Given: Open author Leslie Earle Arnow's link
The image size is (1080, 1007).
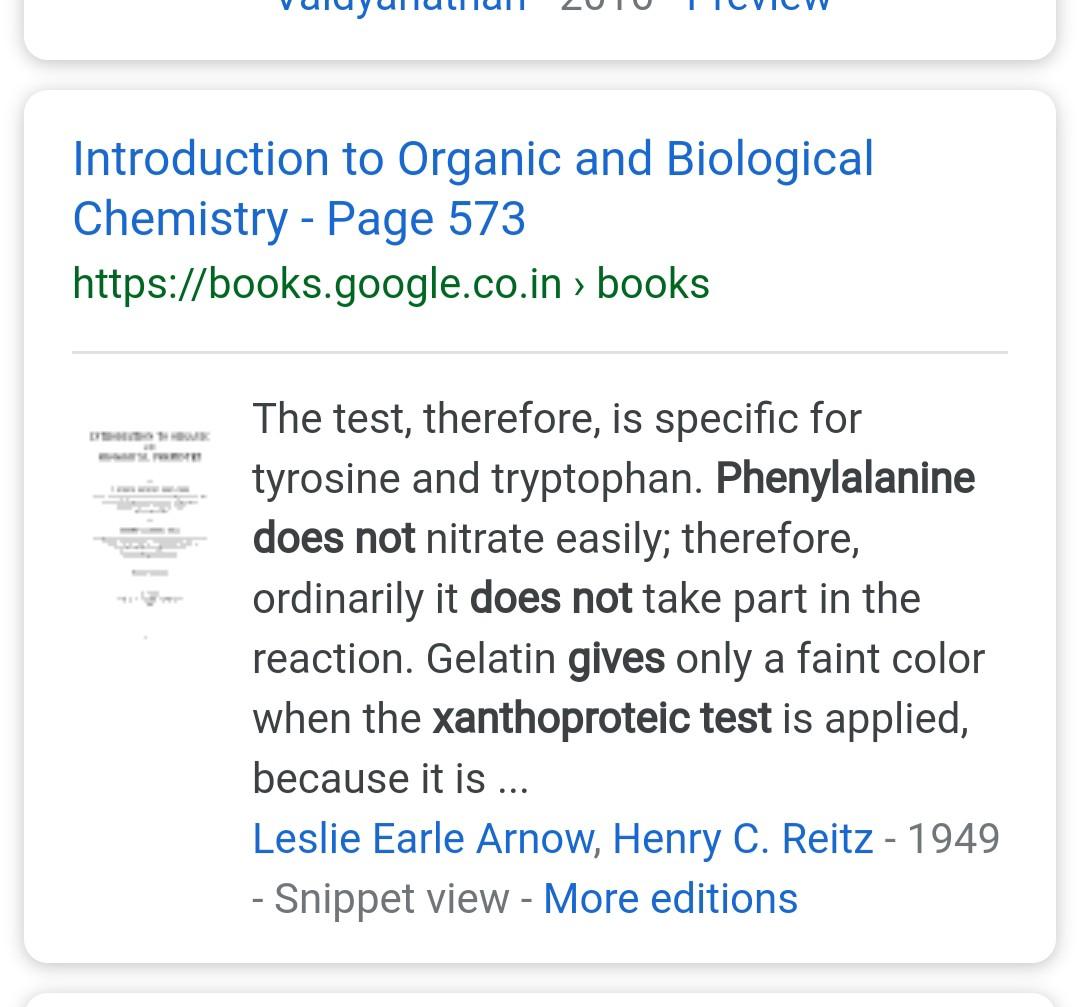Looking at the screenshot, I should click(x=425, y=839).
